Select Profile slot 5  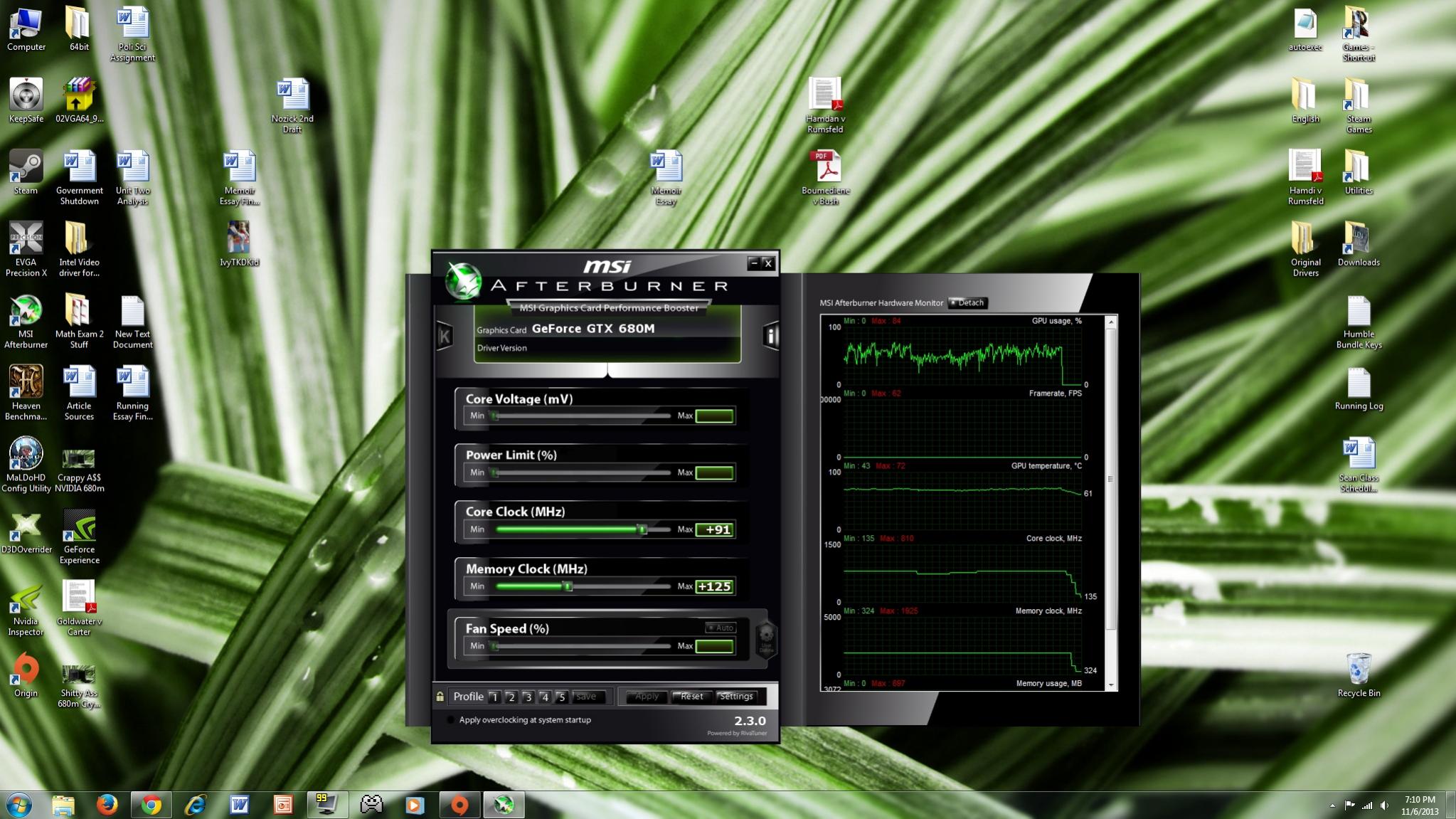coord(562,697)
